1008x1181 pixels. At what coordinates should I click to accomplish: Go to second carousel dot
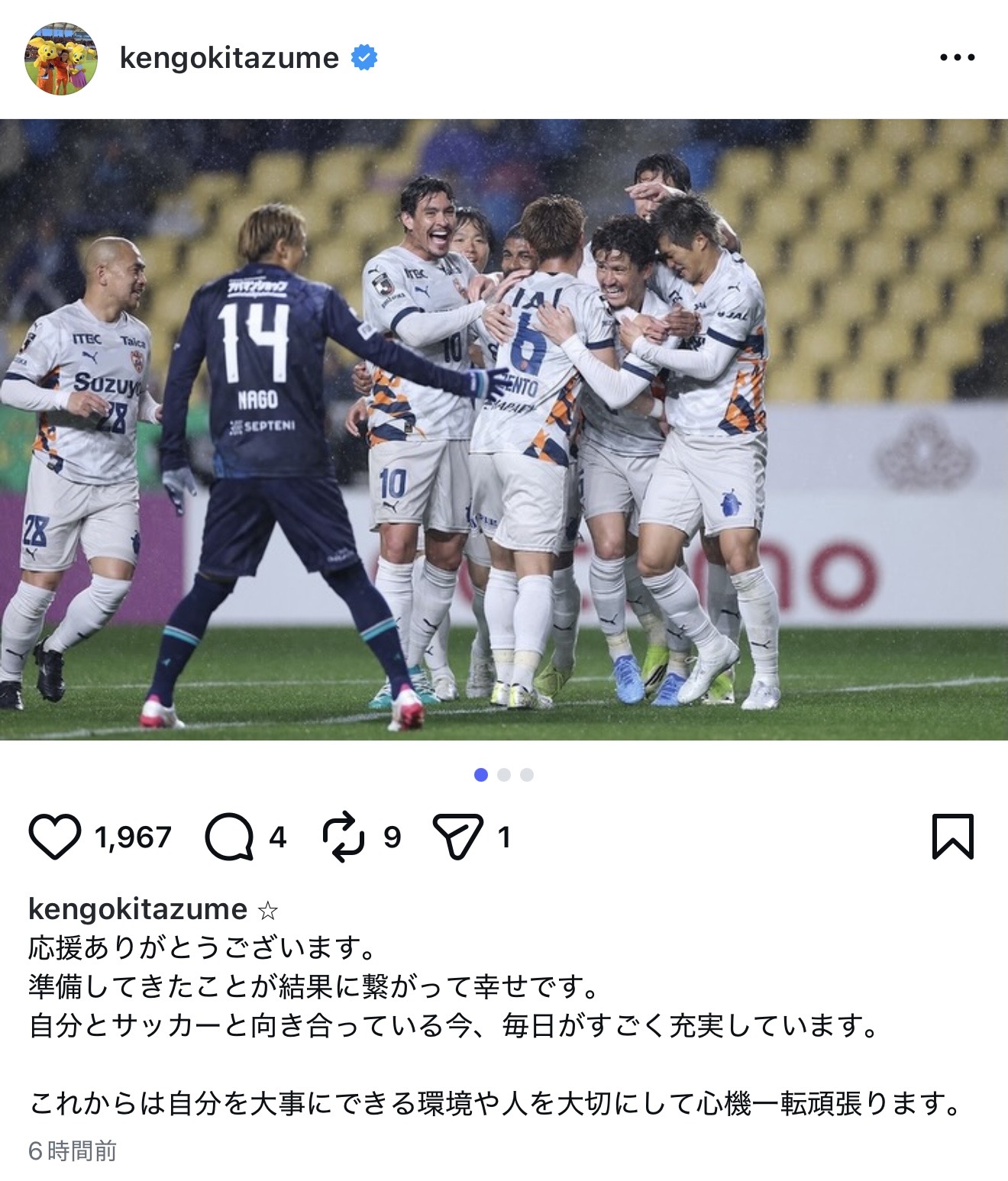[x=503, y=775]
